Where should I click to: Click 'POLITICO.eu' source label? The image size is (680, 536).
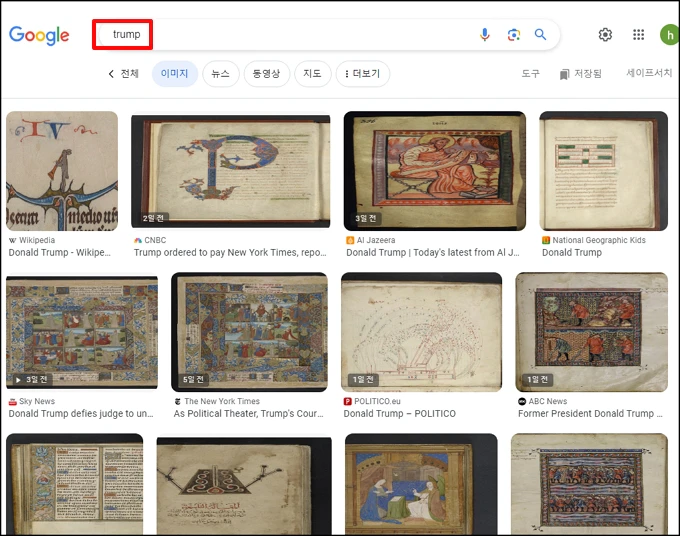pyautogui.click(x=377, y=402)
